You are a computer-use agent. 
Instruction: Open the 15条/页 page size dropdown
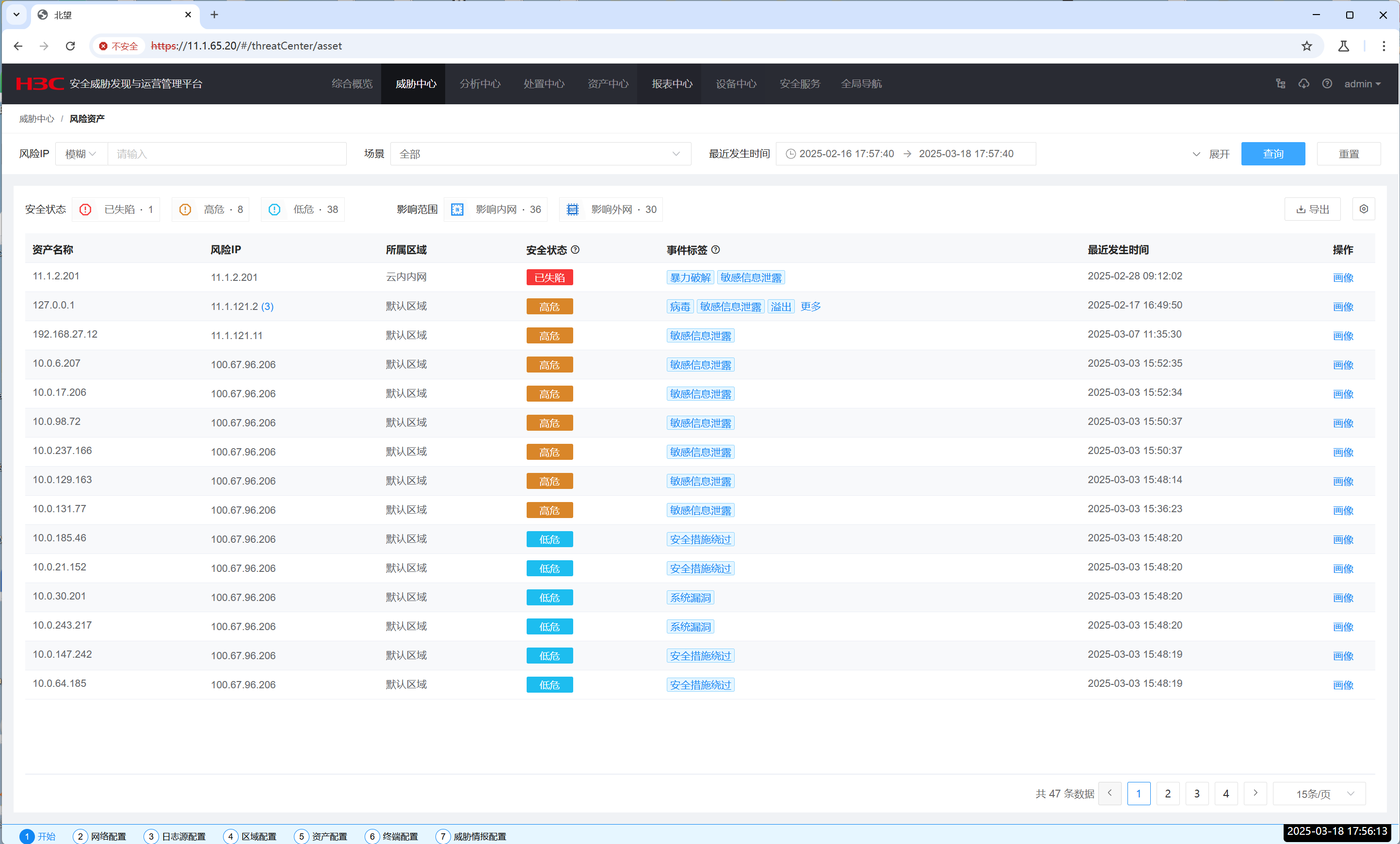point(1320,794)
